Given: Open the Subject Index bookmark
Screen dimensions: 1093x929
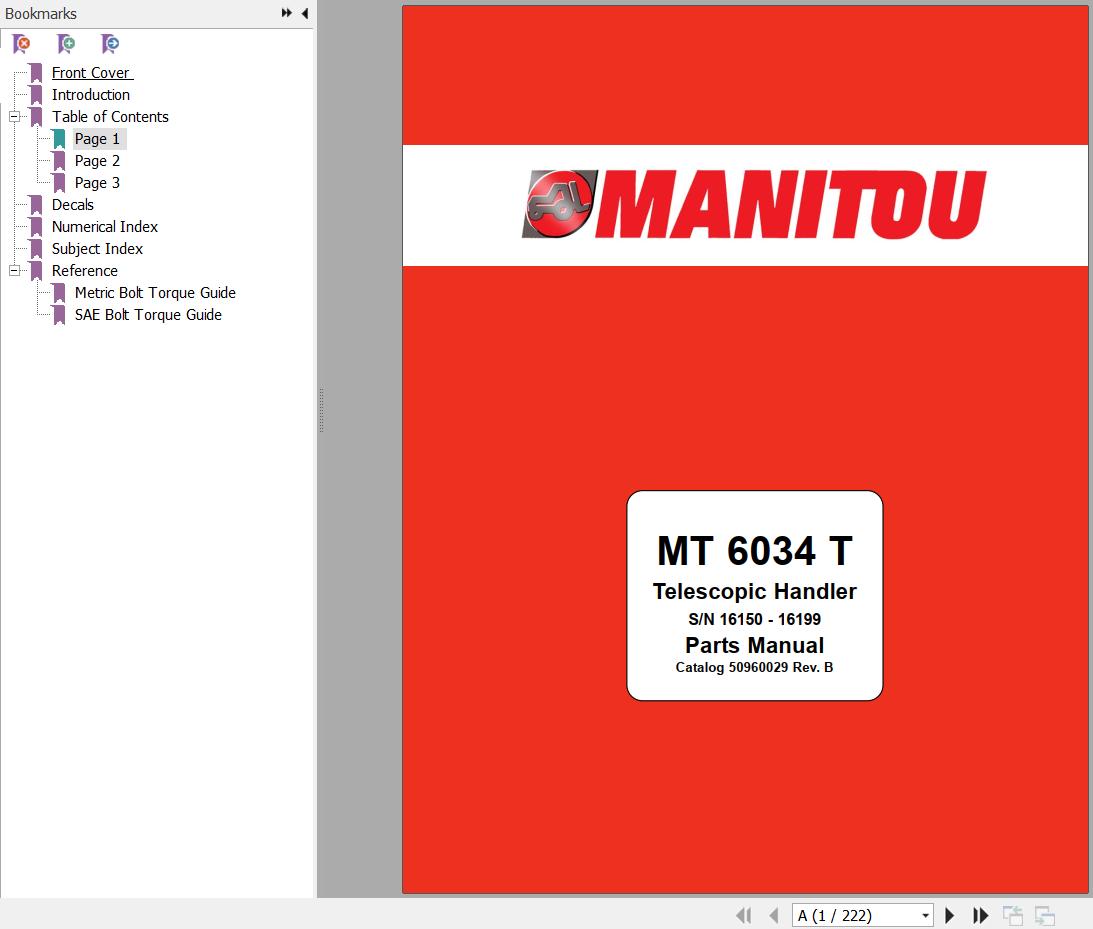Looking at the screenshot, I should coord(97,249).
